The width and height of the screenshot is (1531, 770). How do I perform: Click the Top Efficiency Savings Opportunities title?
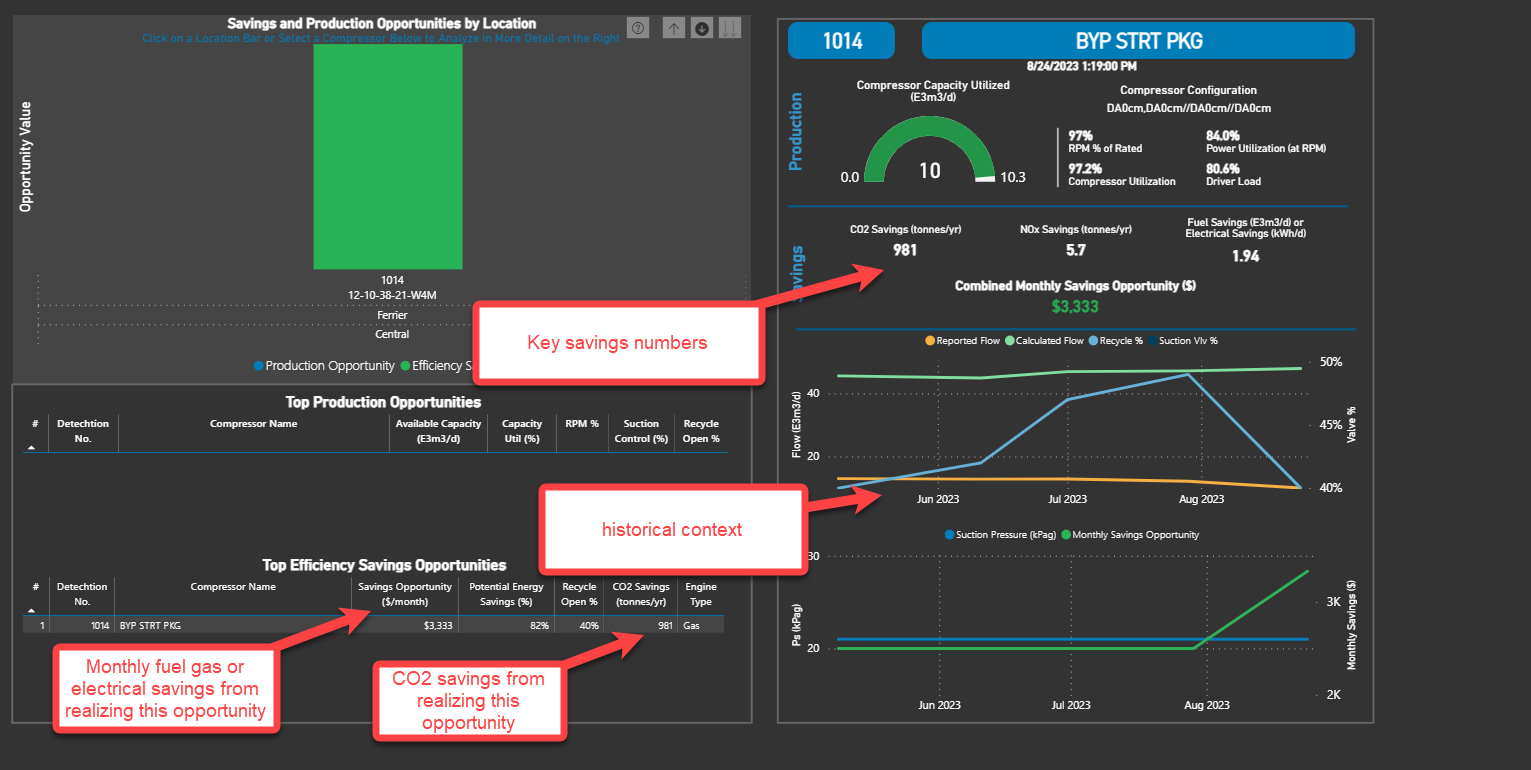pyautogui.click(x=384, y=565)
